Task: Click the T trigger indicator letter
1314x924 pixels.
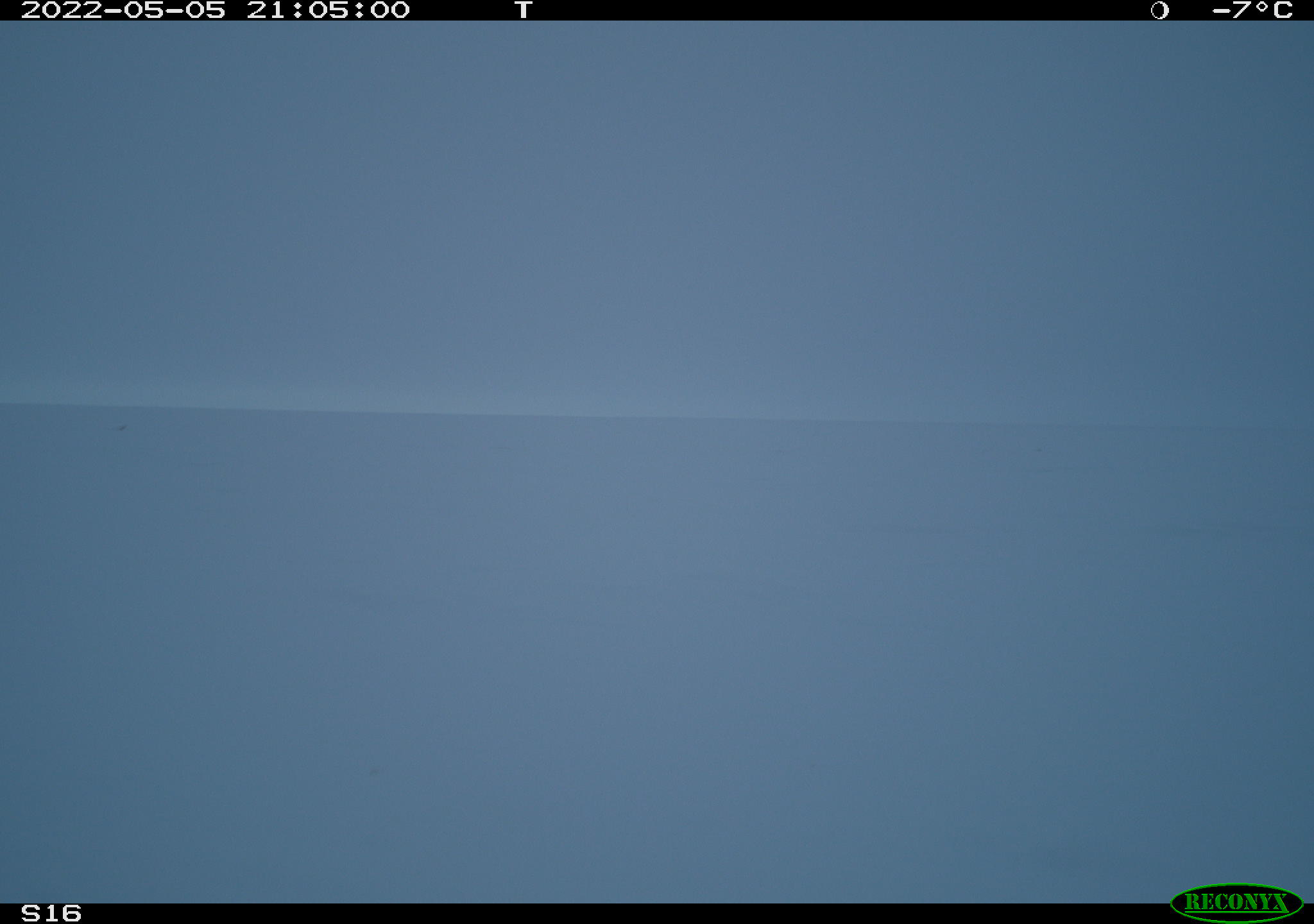Action: pos(524,10)
